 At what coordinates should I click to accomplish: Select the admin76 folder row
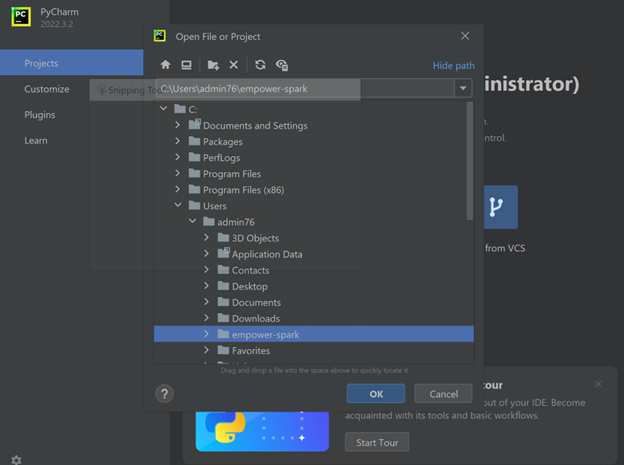click(x=314, y=222)
